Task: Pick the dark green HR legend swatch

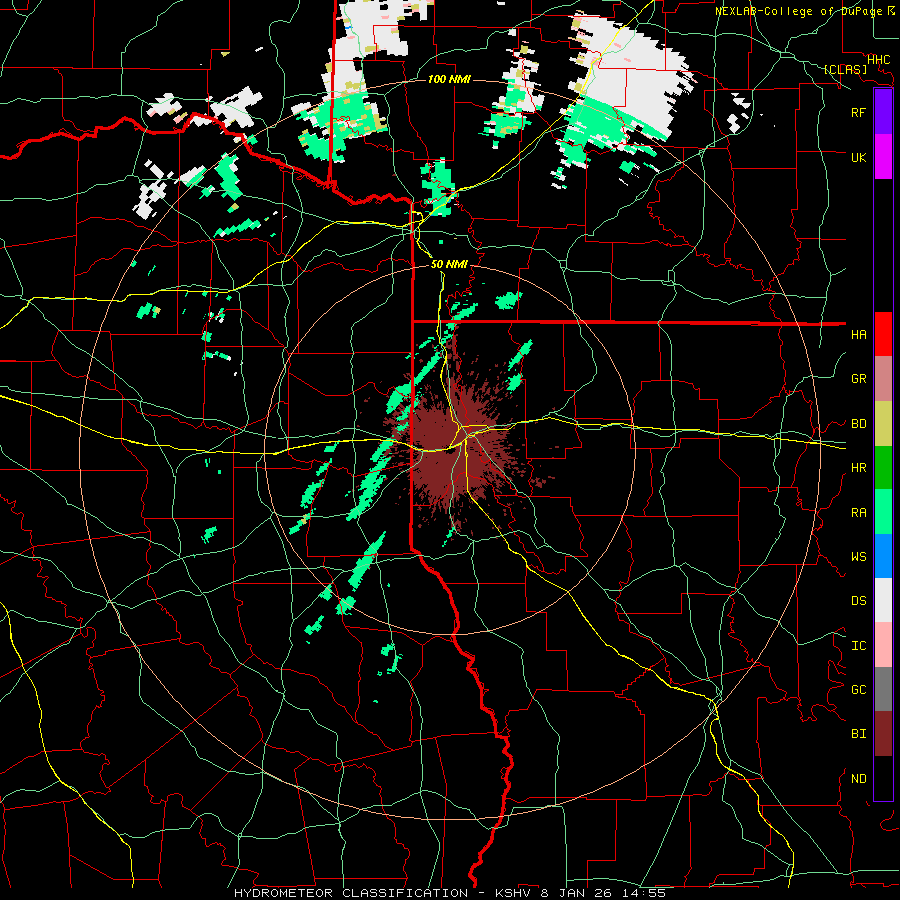Action: [x=883, y=468]
